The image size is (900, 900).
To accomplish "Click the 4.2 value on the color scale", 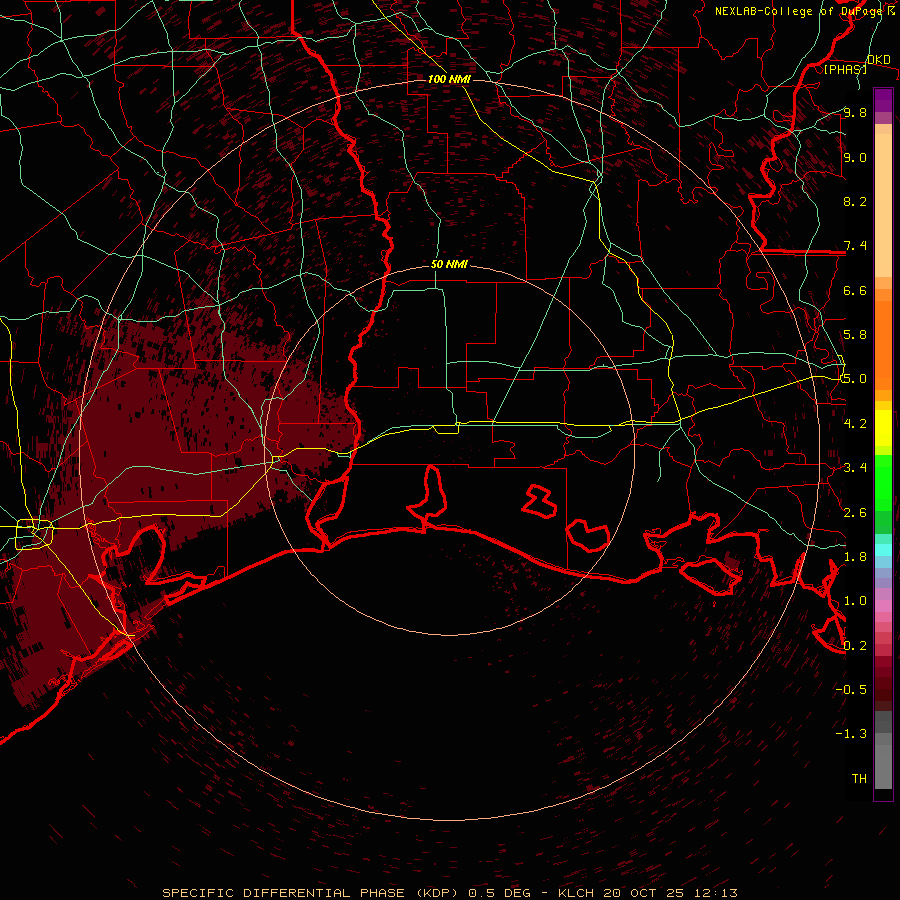I will (x=855, y=424).
